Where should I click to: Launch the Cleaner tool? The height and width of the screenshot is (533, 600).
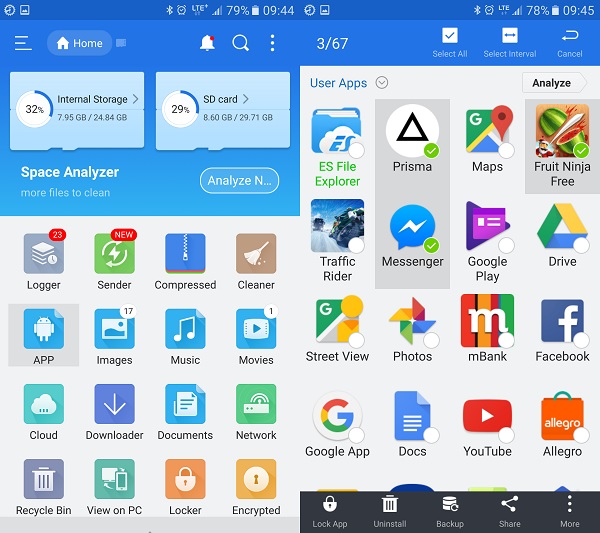256,262
